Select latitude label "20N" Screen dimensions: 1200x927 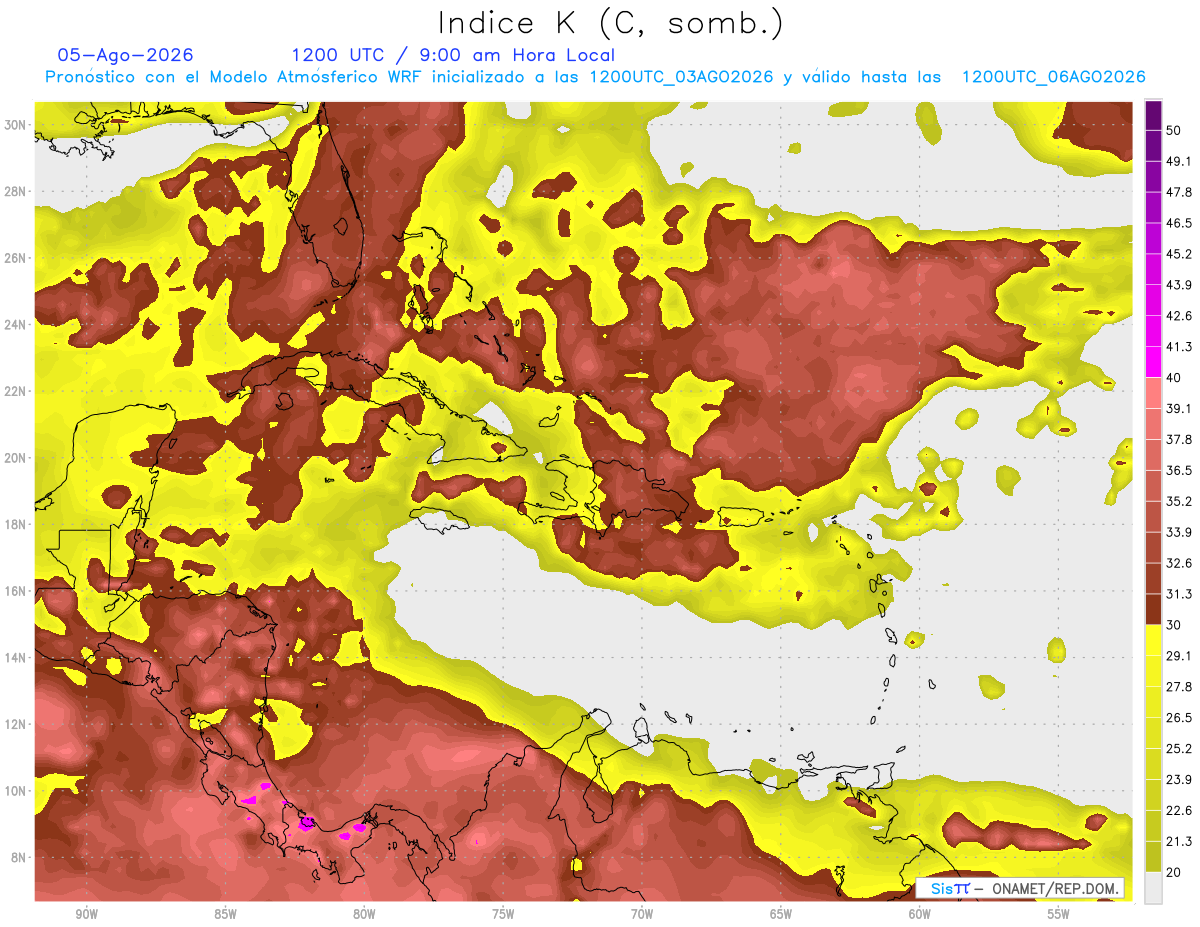(x=17, y=458)
